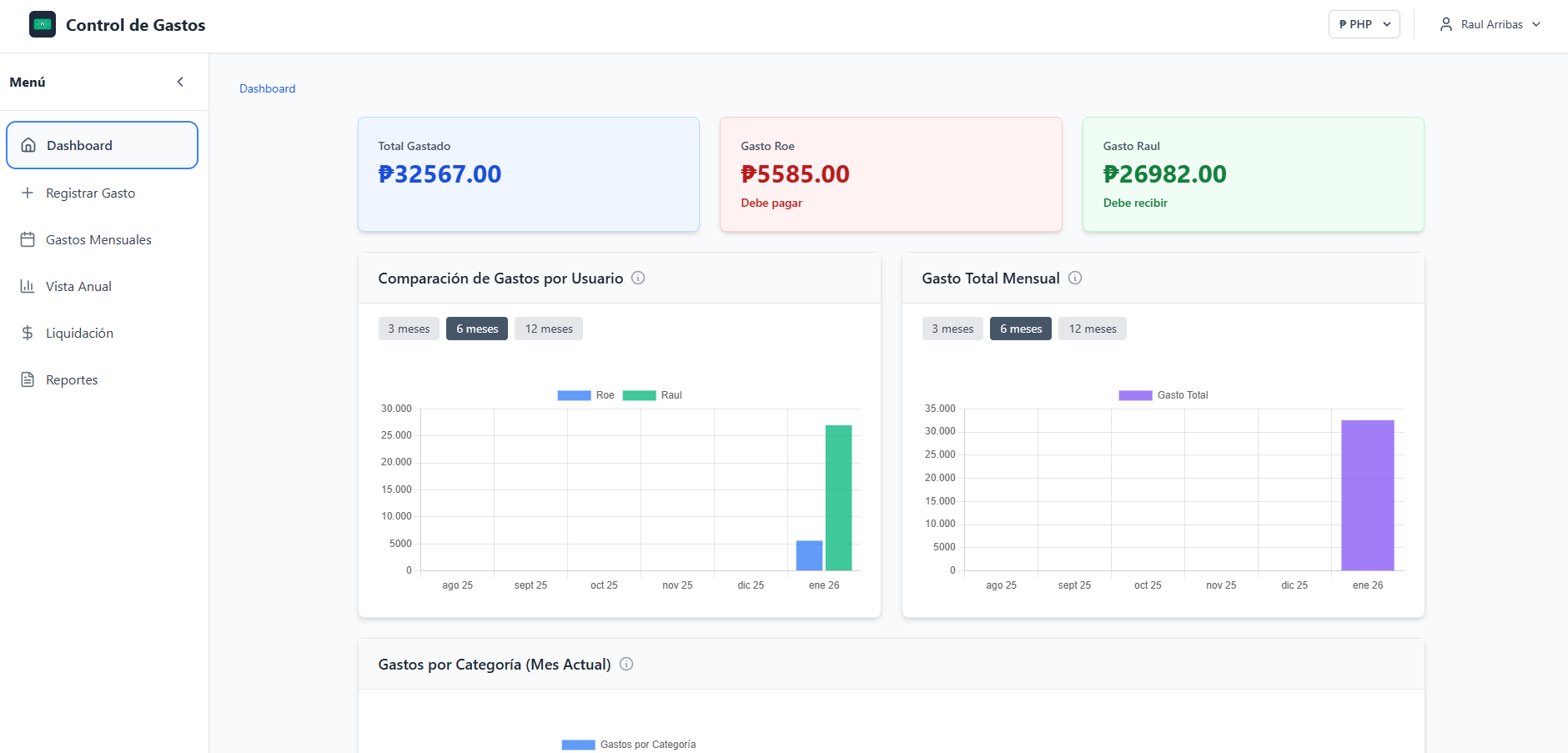Image resolution: width=1568 pixels, height=753 pixels.
Task: Click the bar chart icon for Vista Anual
Action: pos(28,286)
